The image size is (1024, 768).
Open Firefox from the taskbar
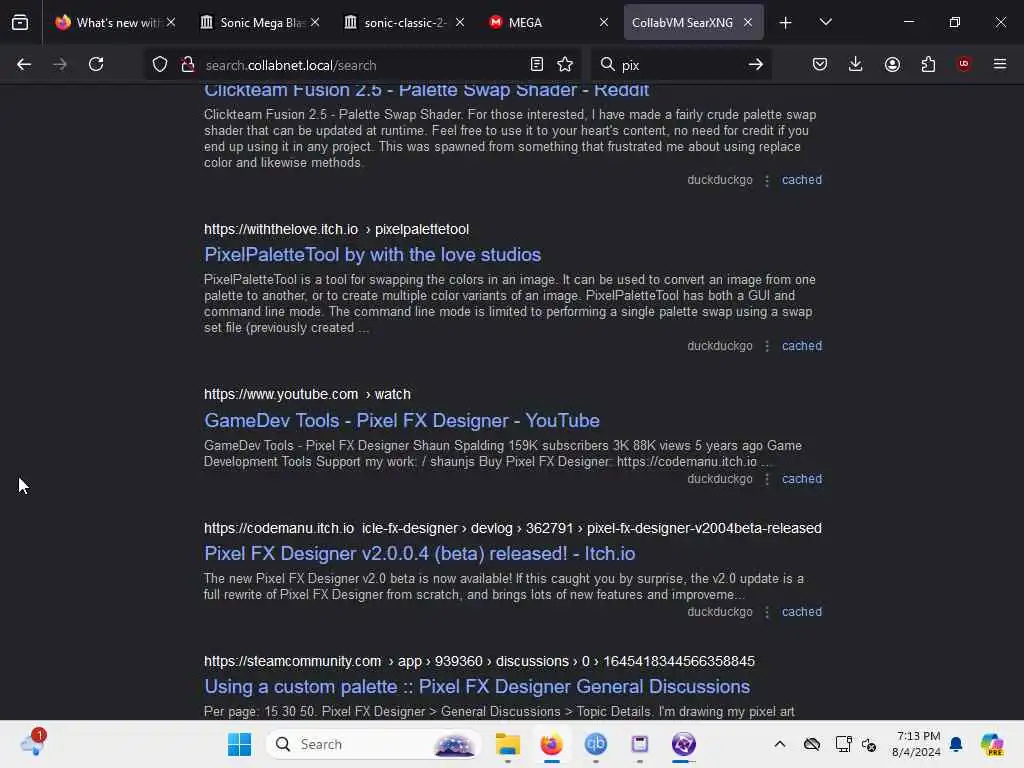click(552, 744)
